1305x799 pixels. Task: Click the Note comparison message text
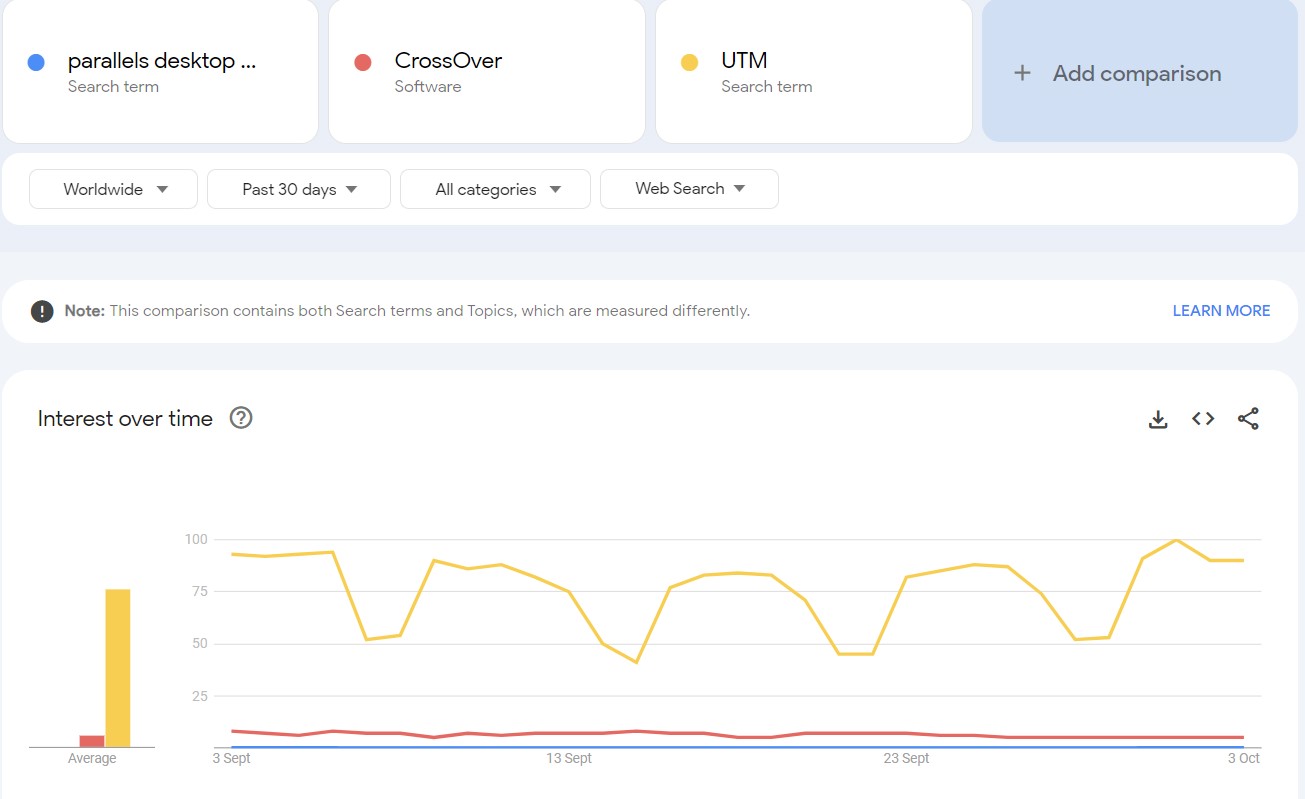click(x=407, y=311)
